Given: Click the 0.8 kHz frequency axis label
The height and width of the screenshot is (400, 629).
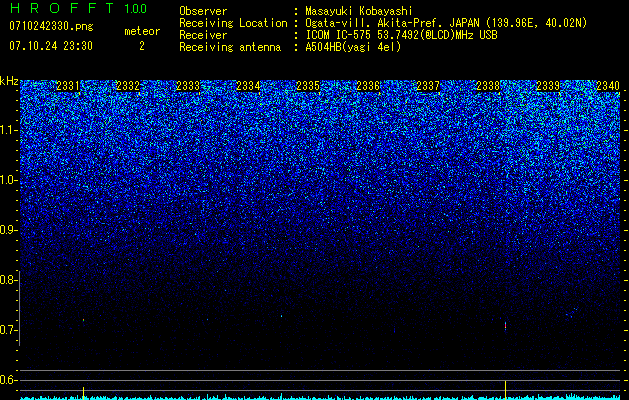Looking at the screenshot, I should pos(8,280).
